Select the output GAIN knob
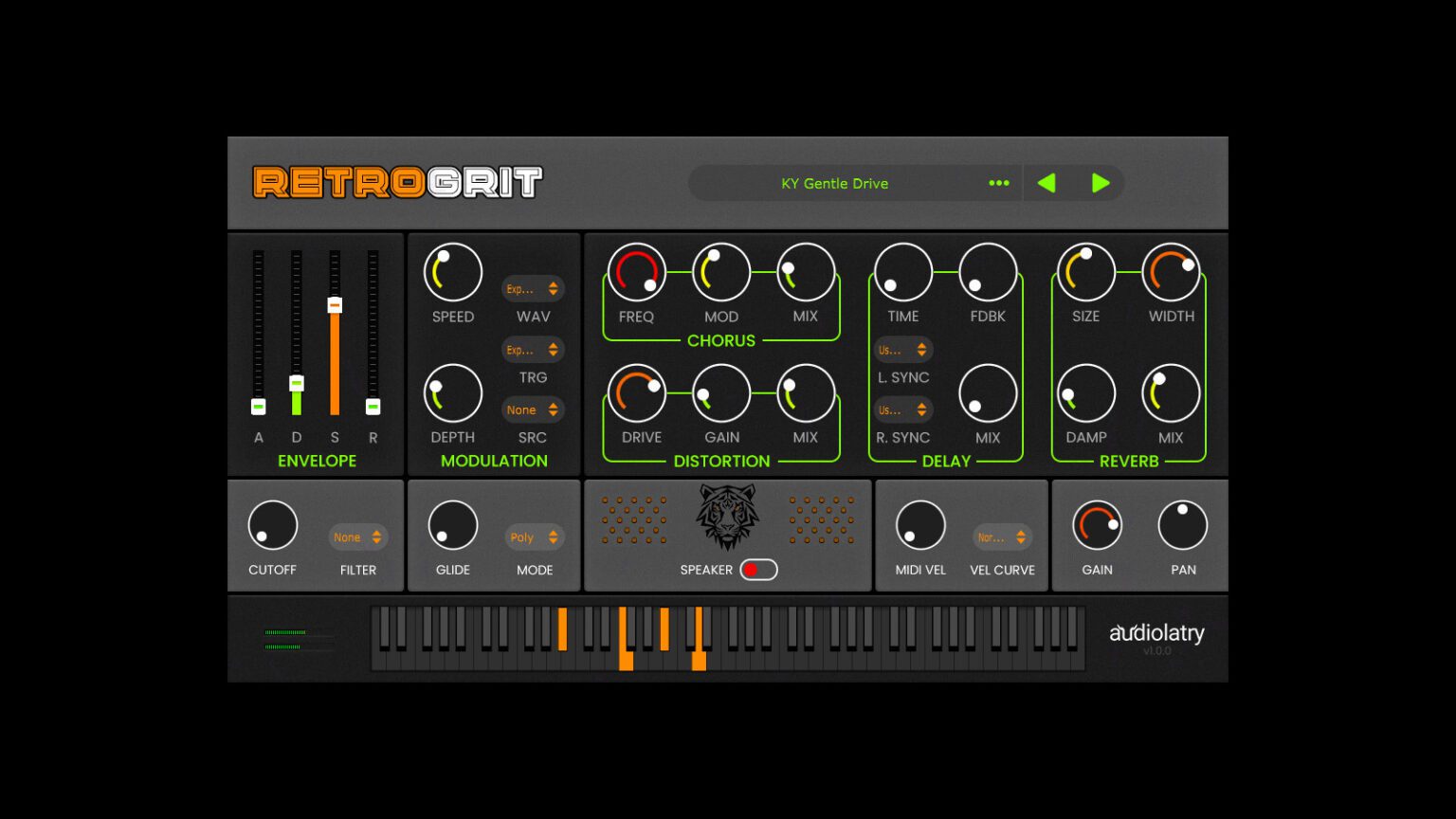The width and height of the screenshot is (1456, 819). pos(1097,523)
